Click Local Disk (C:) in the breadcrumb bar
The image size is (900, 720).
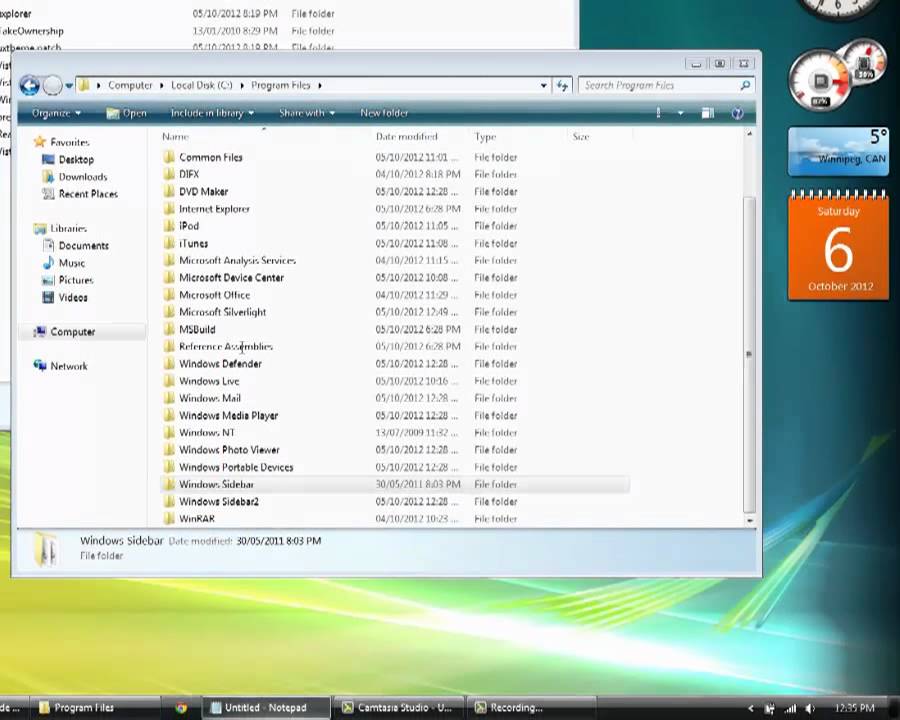(202, 86)
